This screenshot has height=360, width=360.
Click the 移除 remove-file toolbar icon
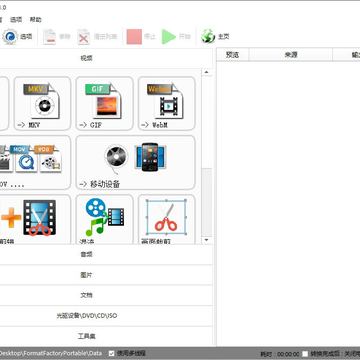click(x=50, y=37)
